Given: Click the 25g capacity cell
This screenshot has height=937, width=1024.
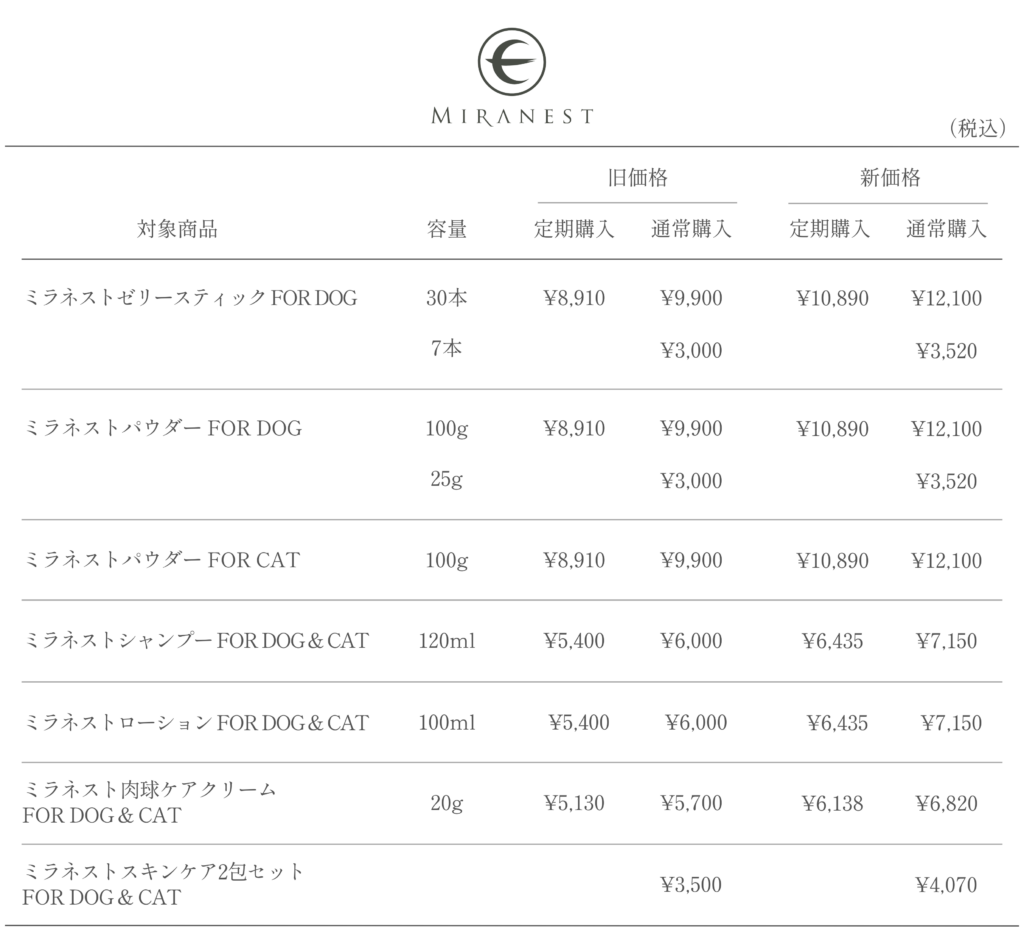Looking at the screenshot, I should [x=447, y=479].
